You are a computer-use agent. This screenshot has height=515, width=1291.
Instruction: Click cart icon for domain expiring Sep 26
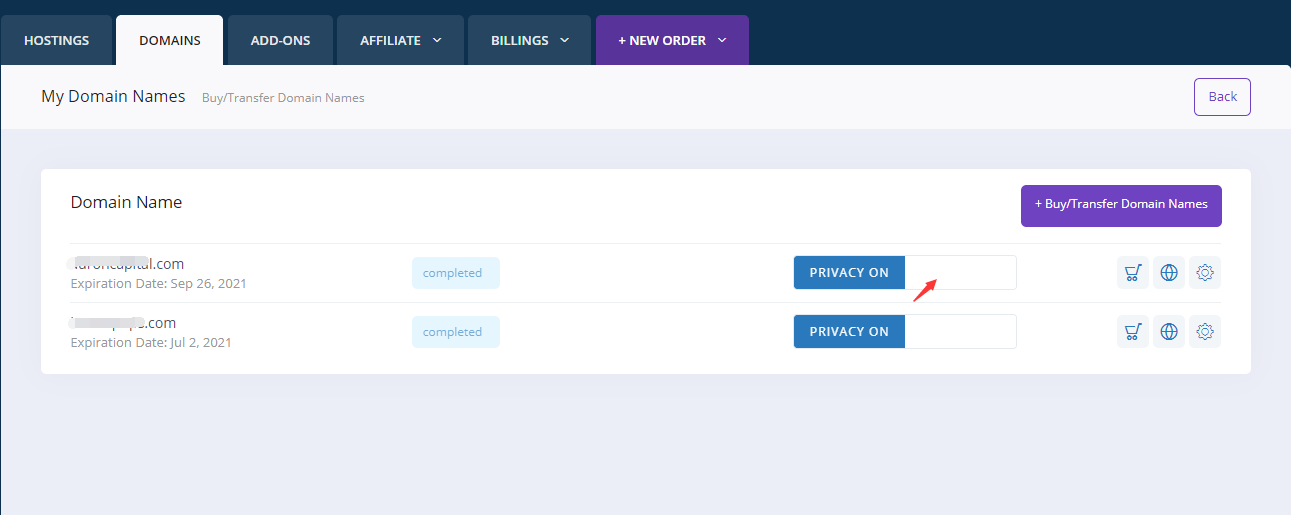1132,273
